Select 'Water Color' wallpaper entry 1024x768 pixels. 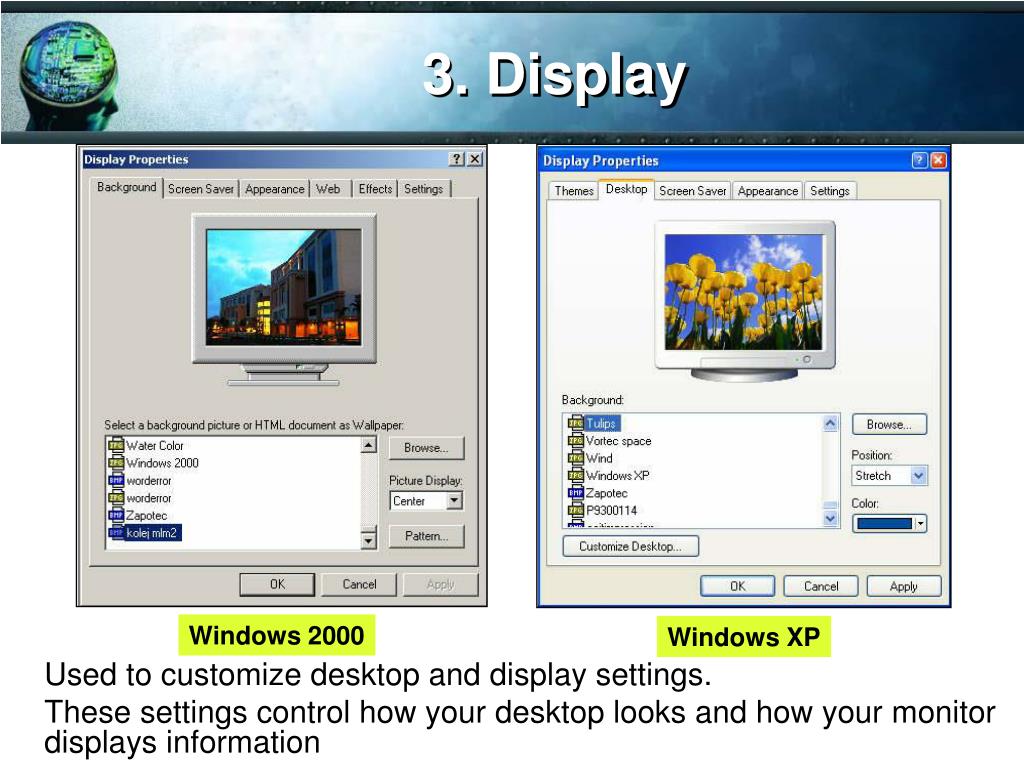(x=155, y=445)
